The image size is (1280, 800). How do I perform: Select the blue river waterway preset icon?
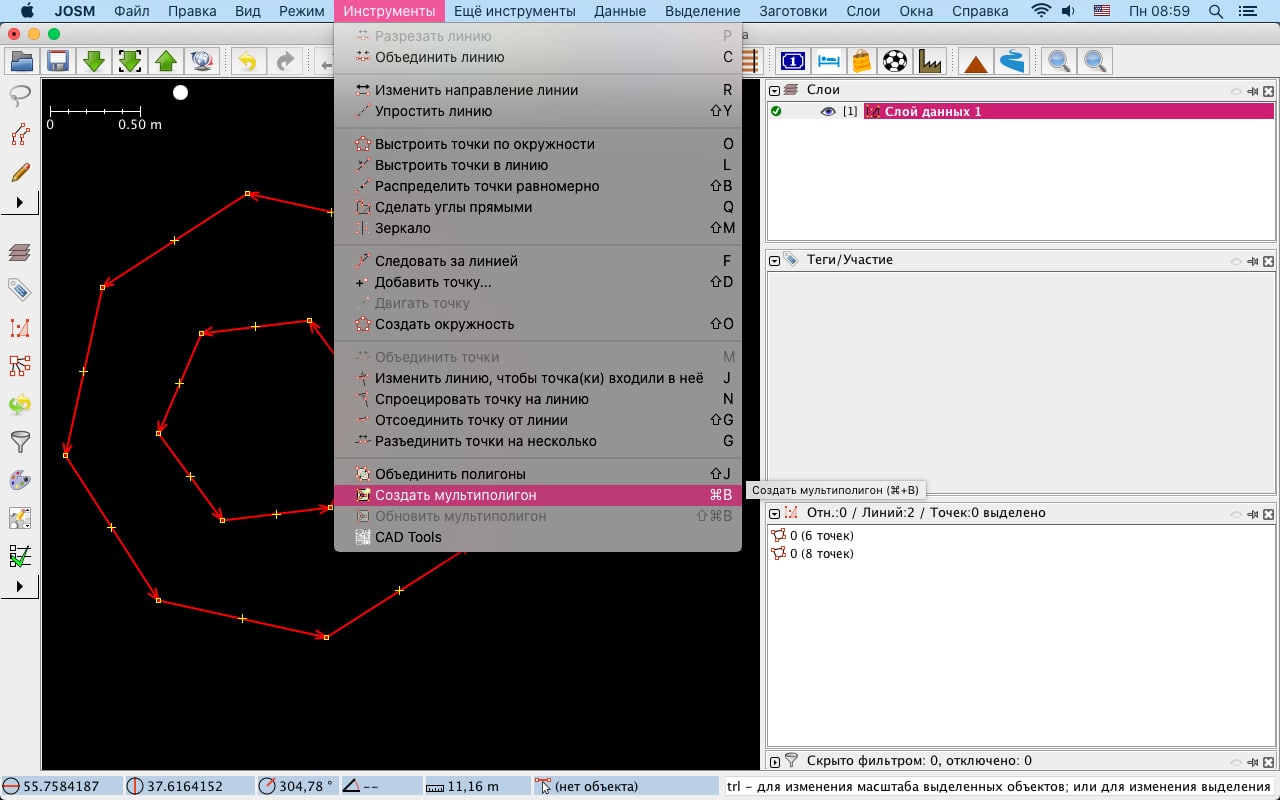coord(1012,61)
